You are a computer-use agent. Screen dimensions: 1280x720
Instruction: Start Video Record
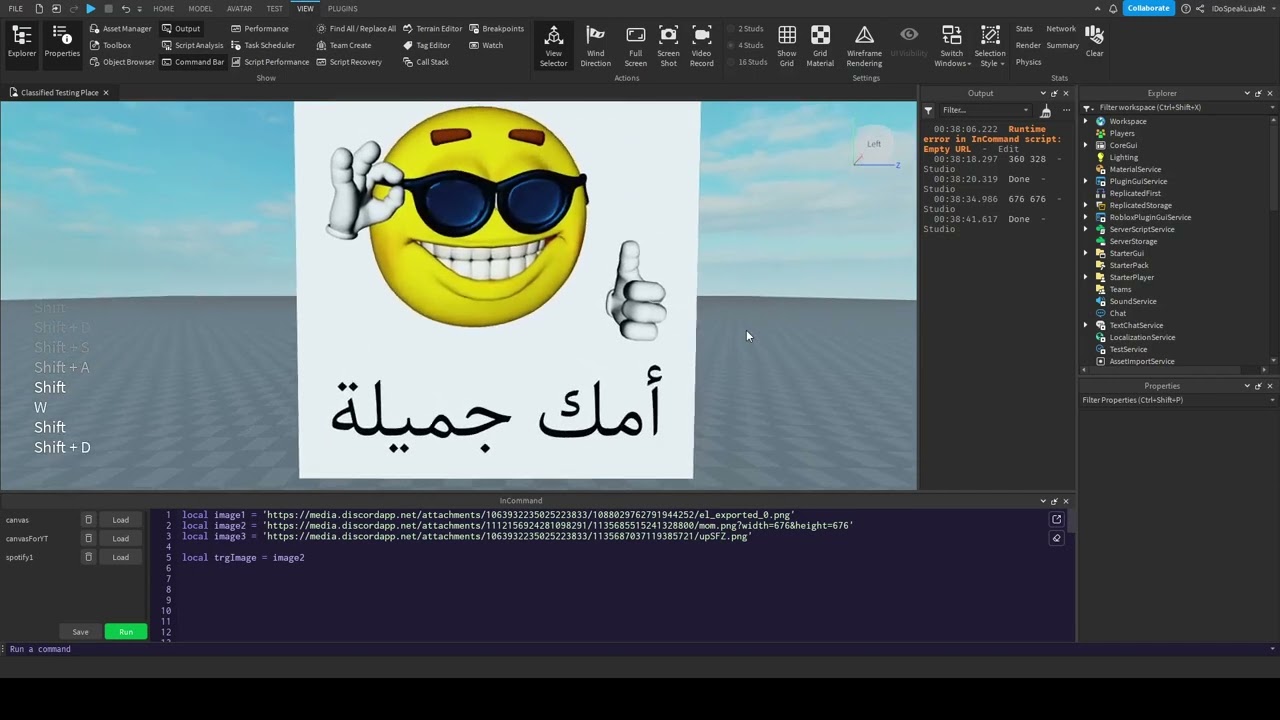[701, 46]
